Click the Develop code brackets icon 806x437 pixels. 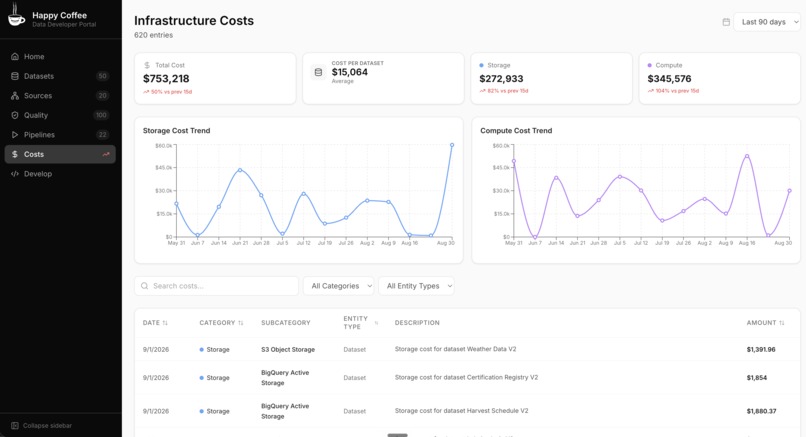click(x=15, y=174)
